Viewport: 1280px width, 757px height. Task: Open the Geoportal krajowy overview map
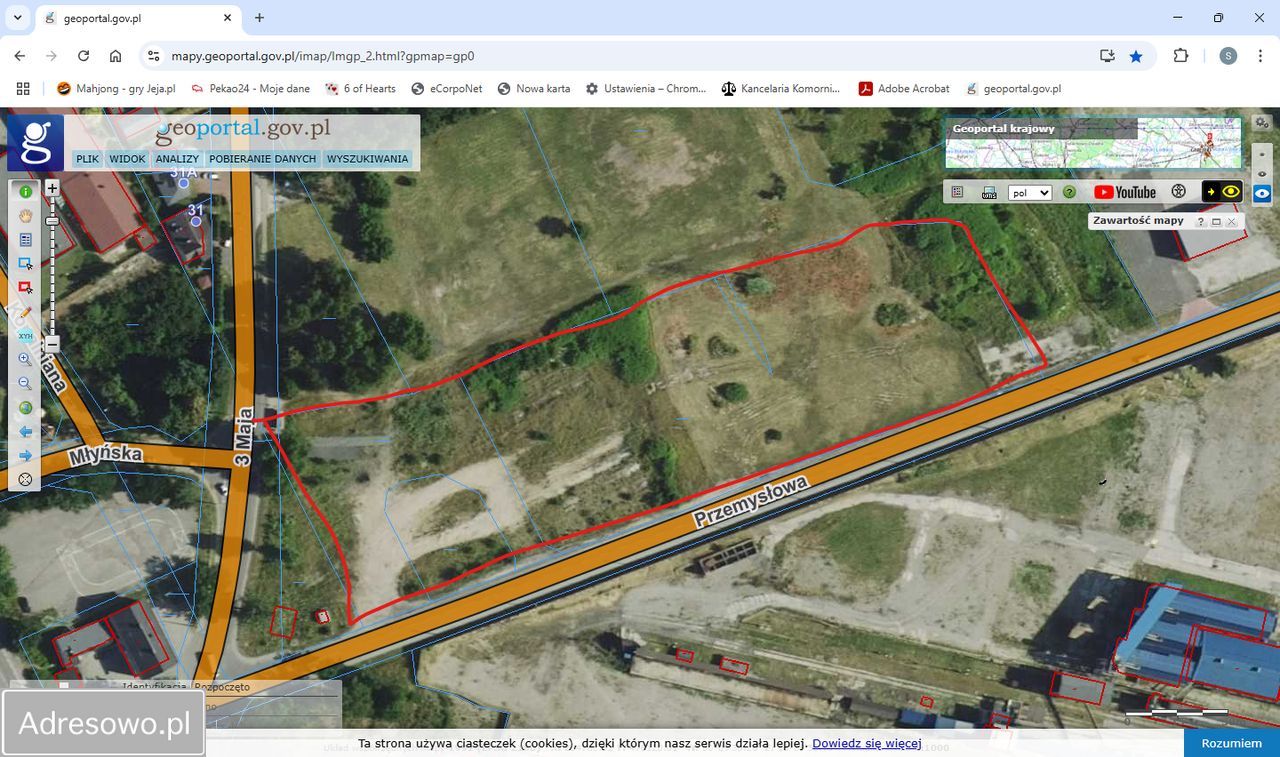[1093, 143]
